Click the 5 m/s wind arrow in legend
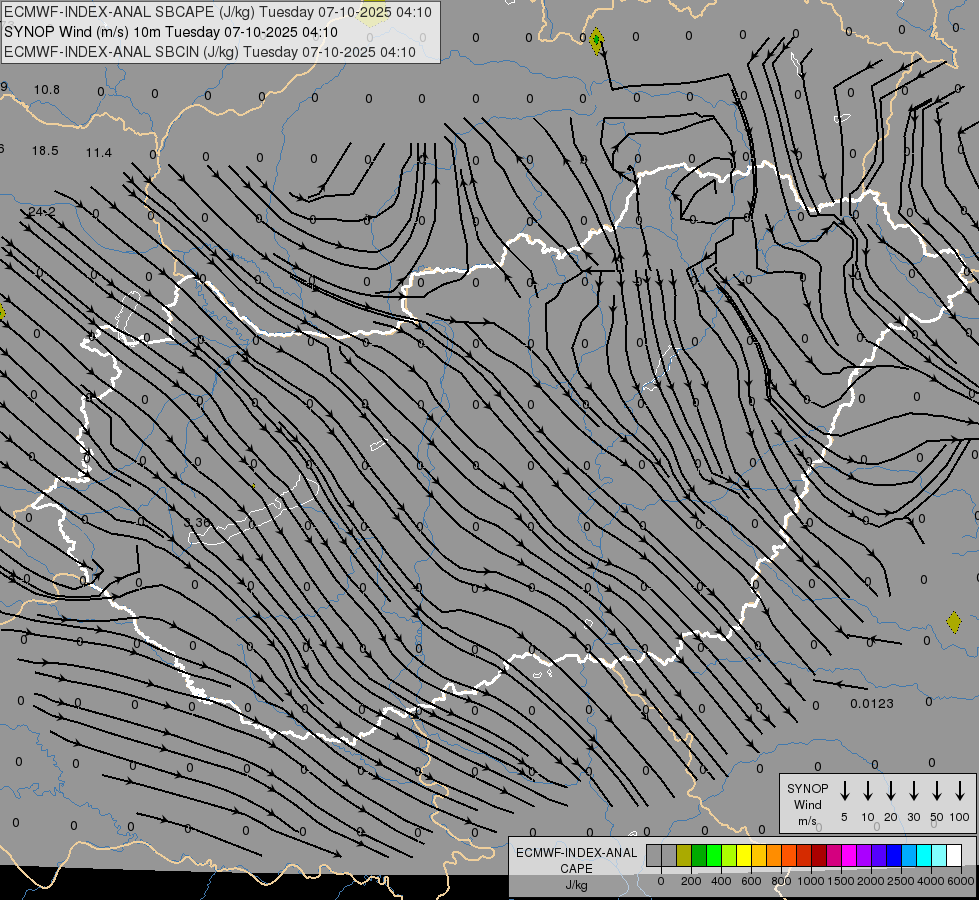 point(845,791)
